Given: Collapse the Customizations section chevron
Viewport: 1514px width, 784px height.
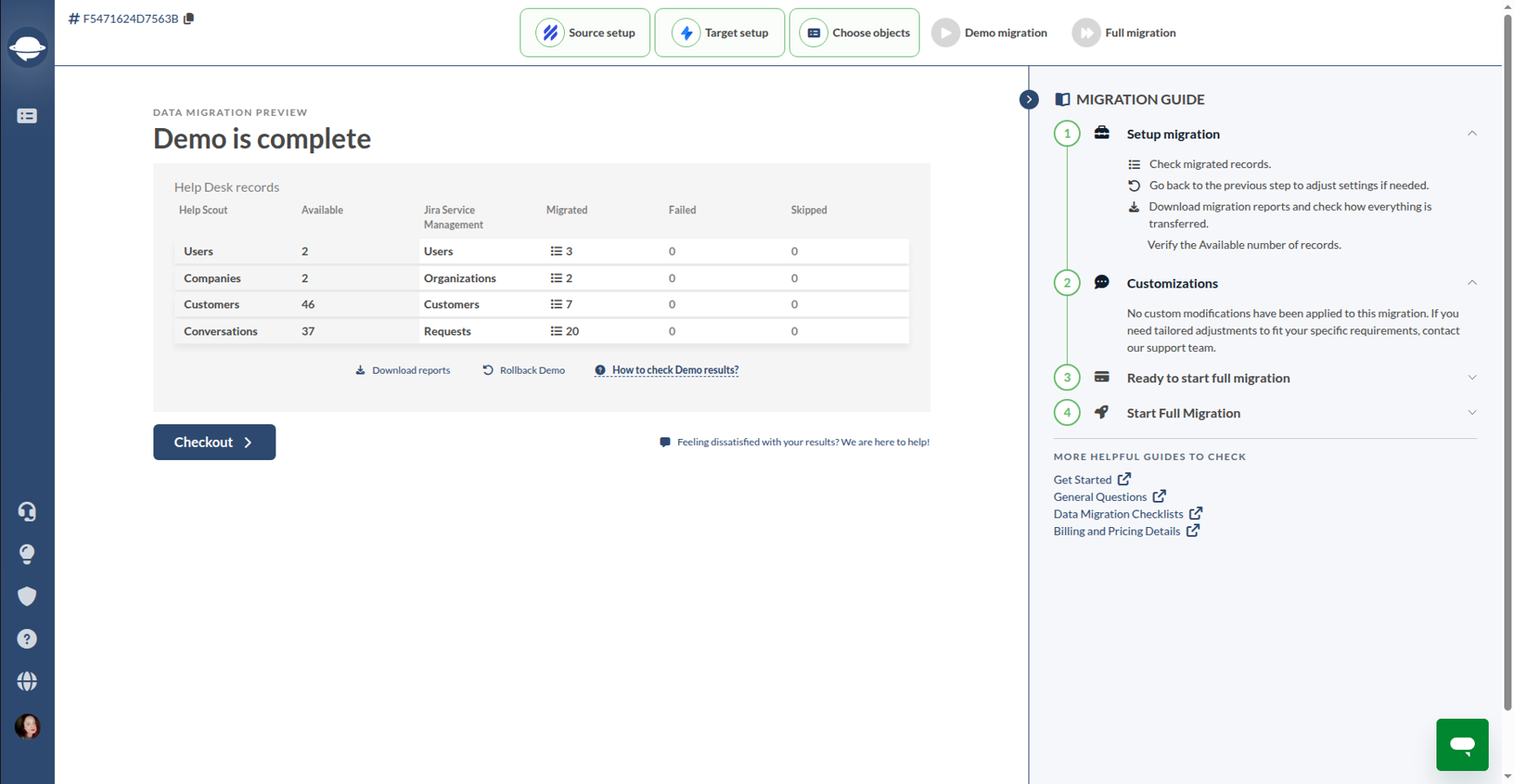Looking at the screenshot, I should (x=1472, y=282).
